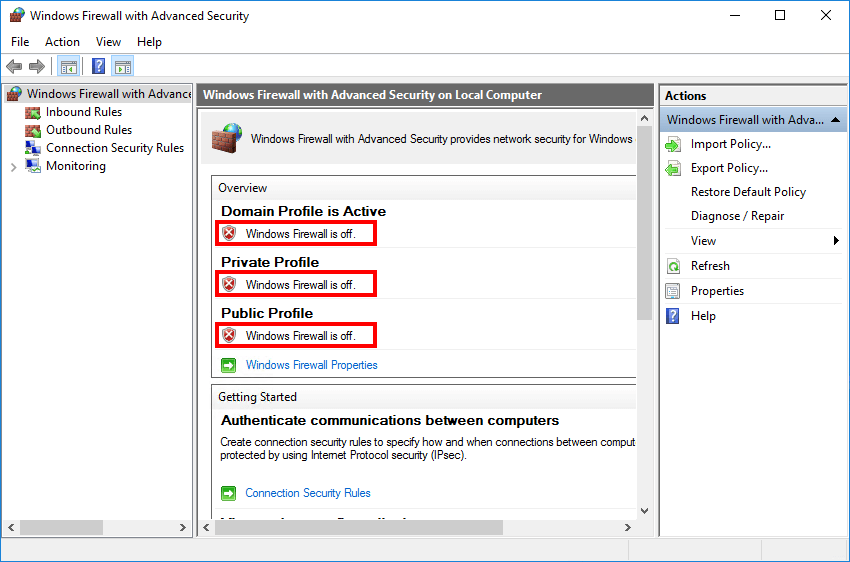Expand the Monitoring tree node
This screenshot has width=850, height=562.
pos(14,167)
